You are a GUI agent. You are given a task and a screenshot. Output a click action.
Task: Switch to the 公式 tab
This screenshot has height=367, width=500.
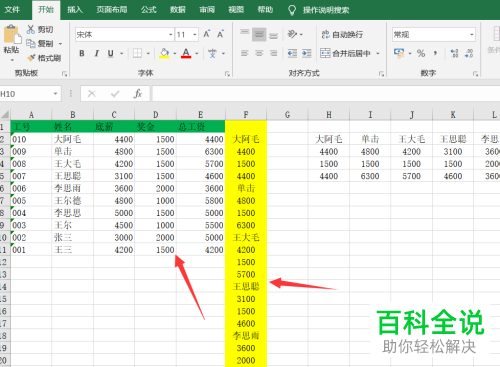coord(149,10)
